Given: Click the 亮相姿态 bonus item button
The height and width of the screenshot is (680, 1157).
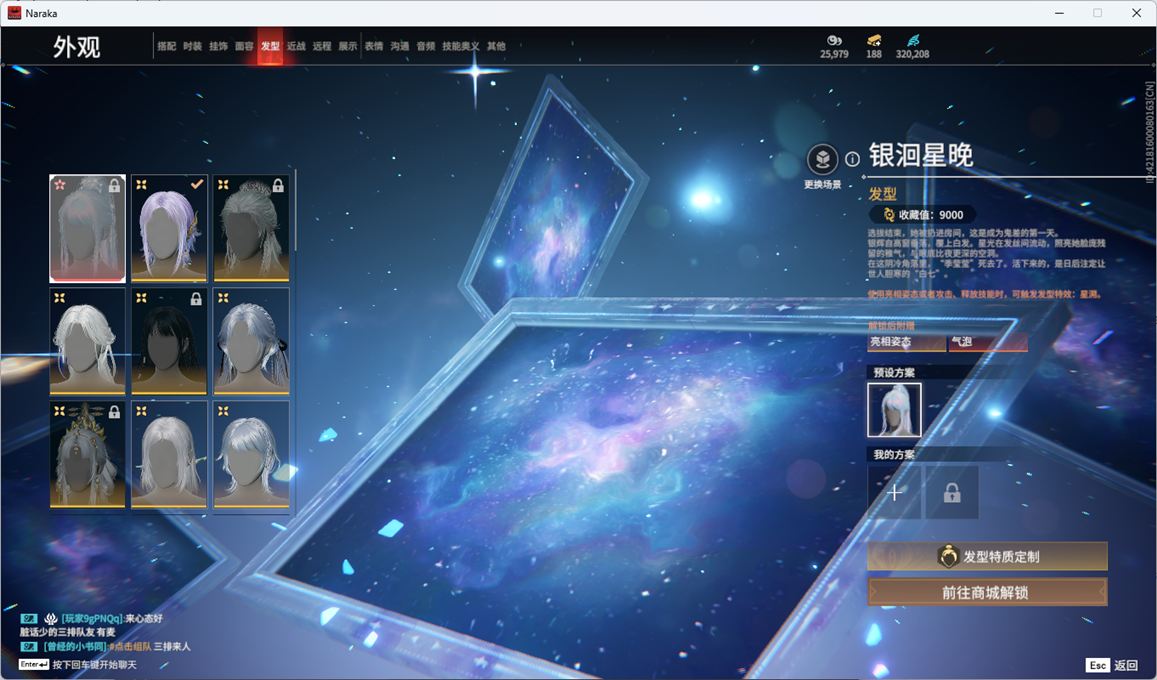Looking at the screenshot, I should [x=906, y=342].
